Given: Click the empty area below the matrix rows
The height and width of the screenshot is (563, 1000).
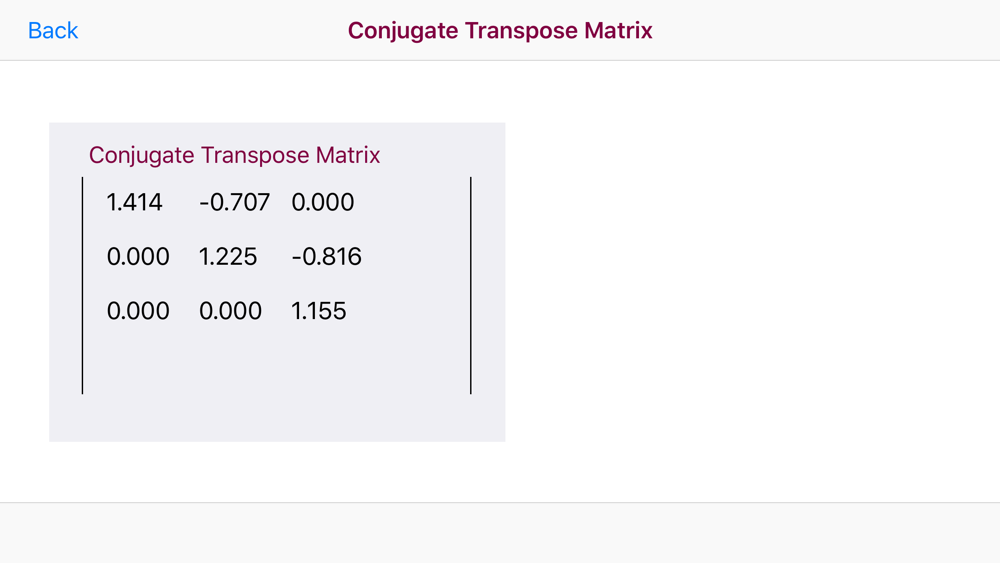Looking at the screenshot, I should [277, 360].
